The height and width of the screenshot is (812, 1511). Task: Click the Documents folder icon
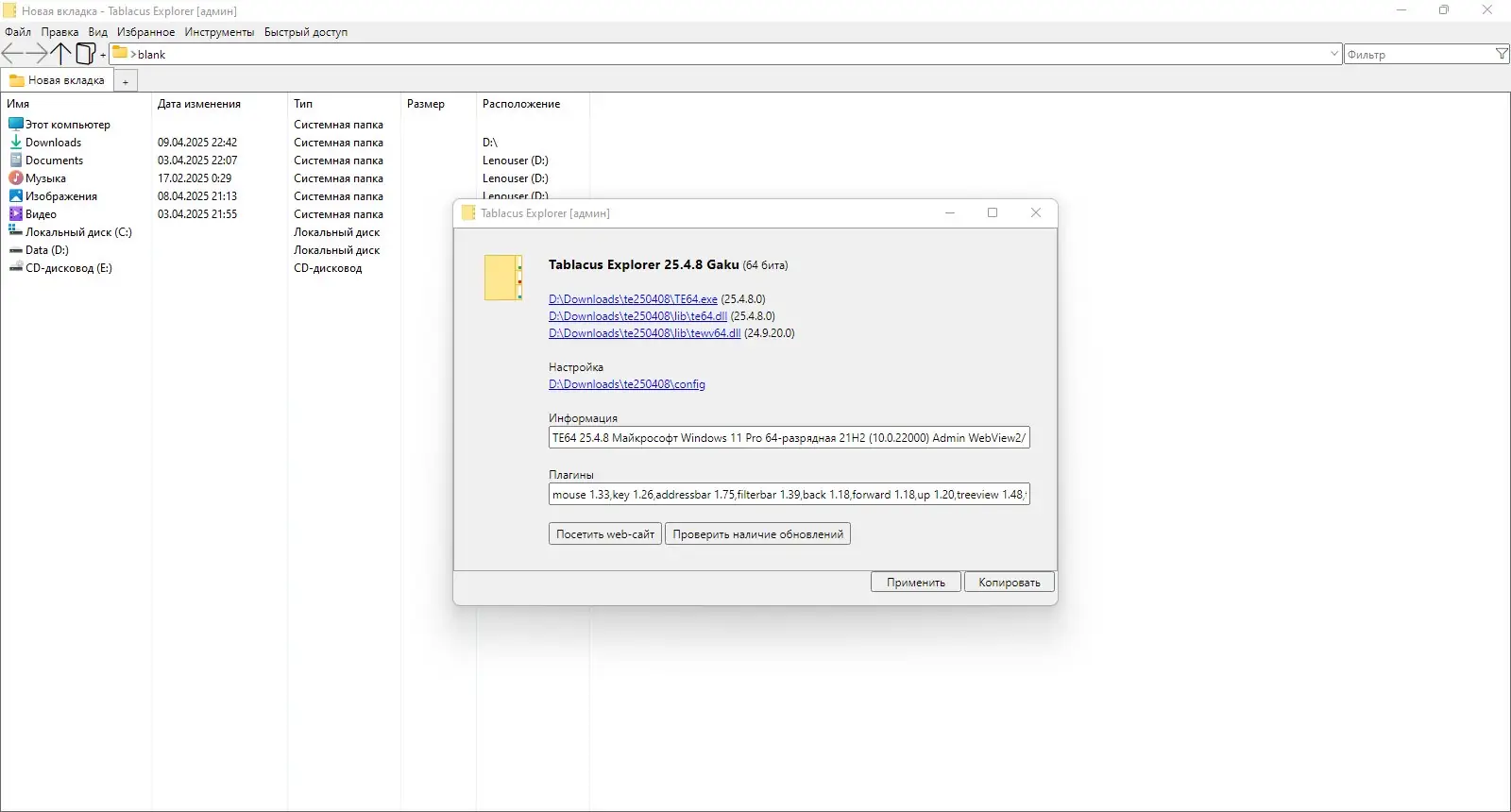[16, 160]
